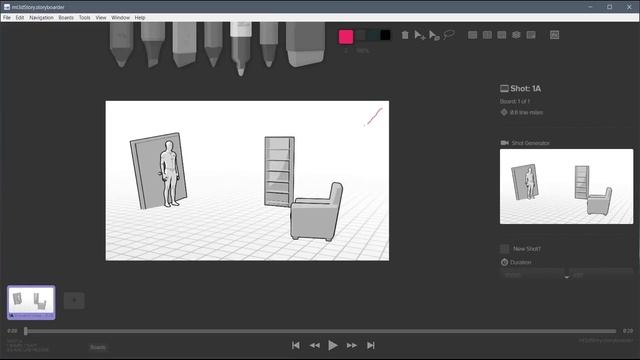Jump to last board playback button
640x360 pixels.
tap(371, 345)
